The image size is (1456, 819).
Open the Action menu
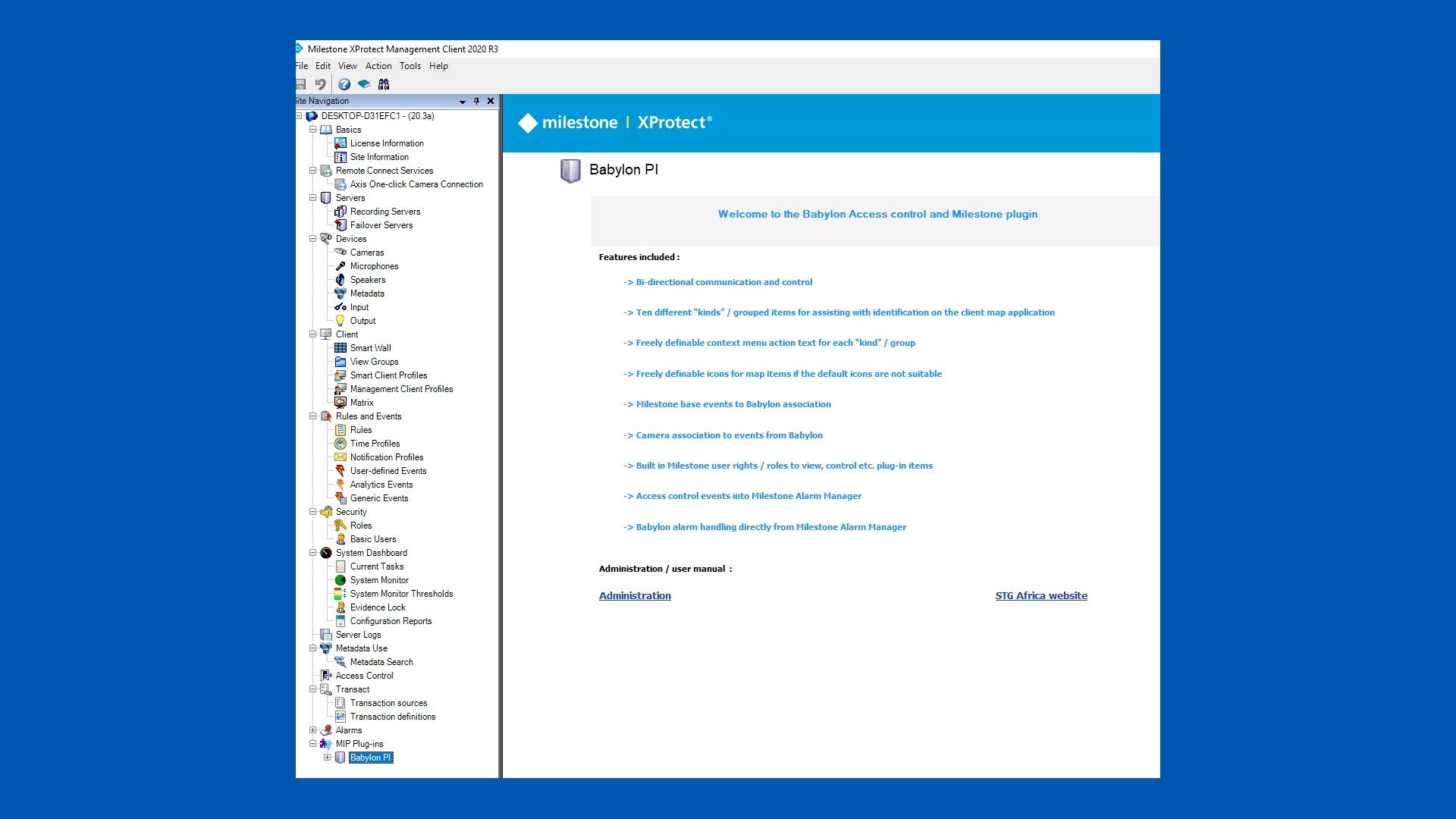(378, 66)
